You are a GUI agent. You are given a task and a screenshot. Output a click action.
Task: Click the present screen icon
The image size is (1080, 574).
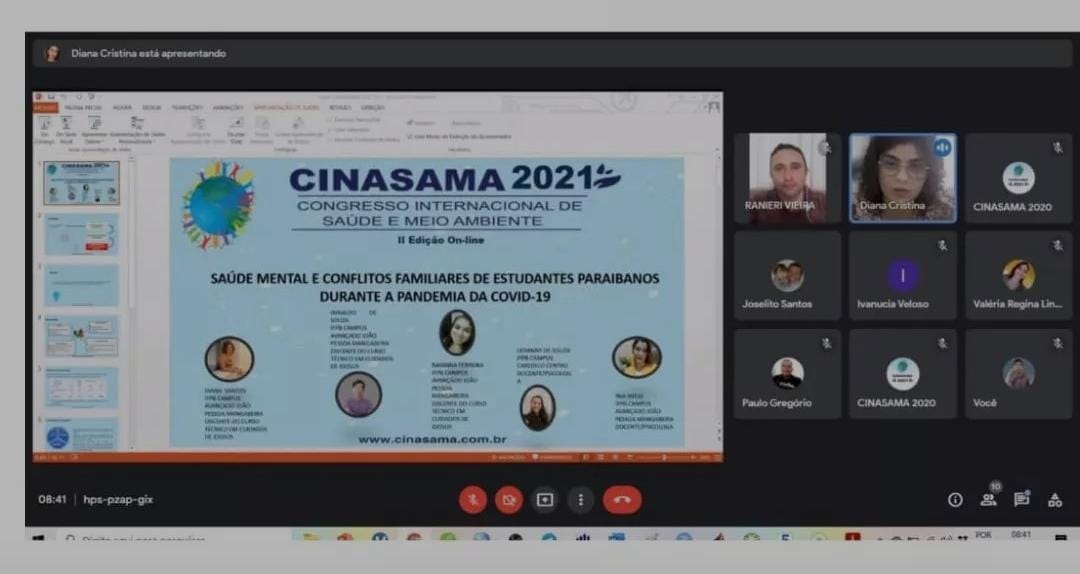pyautogui.click(x=545, y=499)
